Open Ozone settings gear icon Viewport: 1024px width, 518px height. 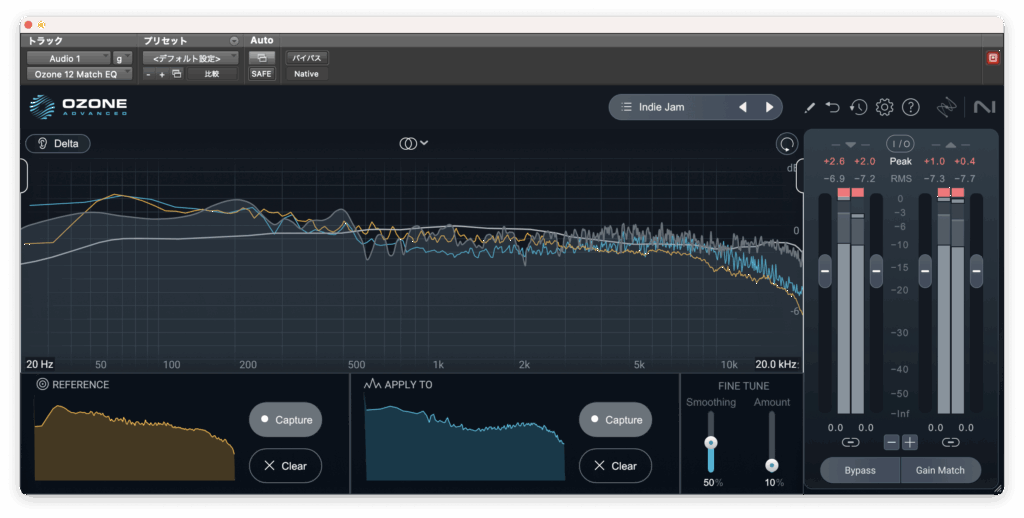click(x=884, y=107)
